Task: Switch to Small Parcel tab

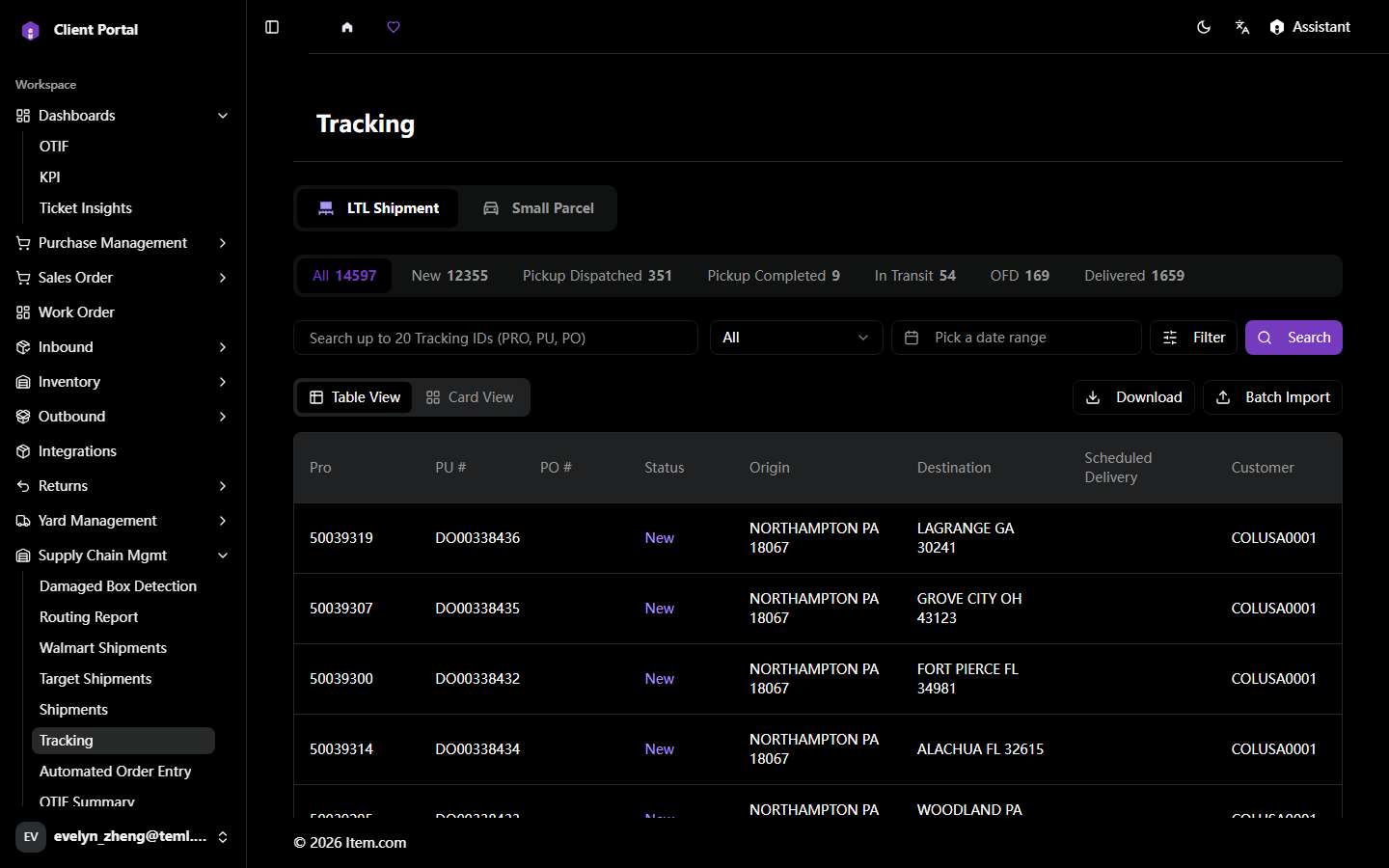Action: [x=538, y=208]
